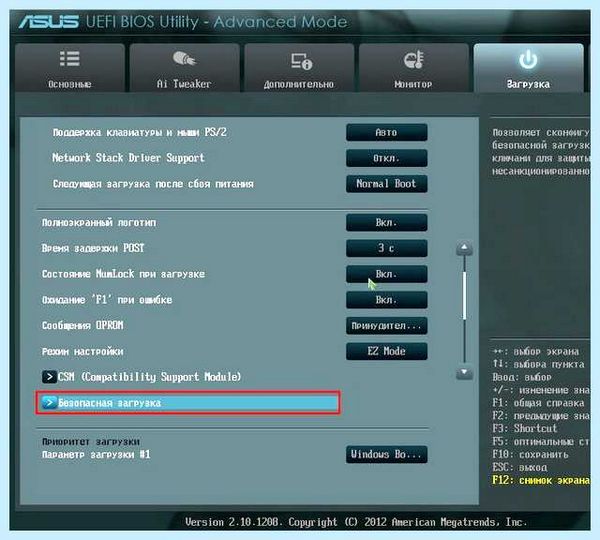
Task: Select Состояние NumLock при загрузке label
Action: [123, 274]
